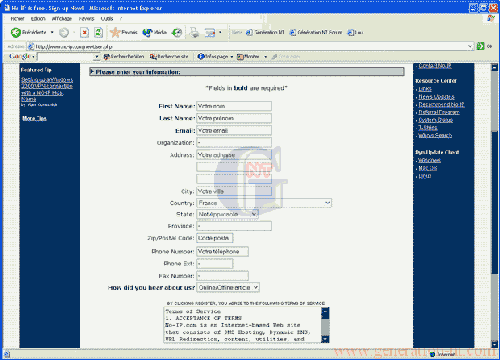Click the green Go arrow beside address bar

tap(480, 46)
